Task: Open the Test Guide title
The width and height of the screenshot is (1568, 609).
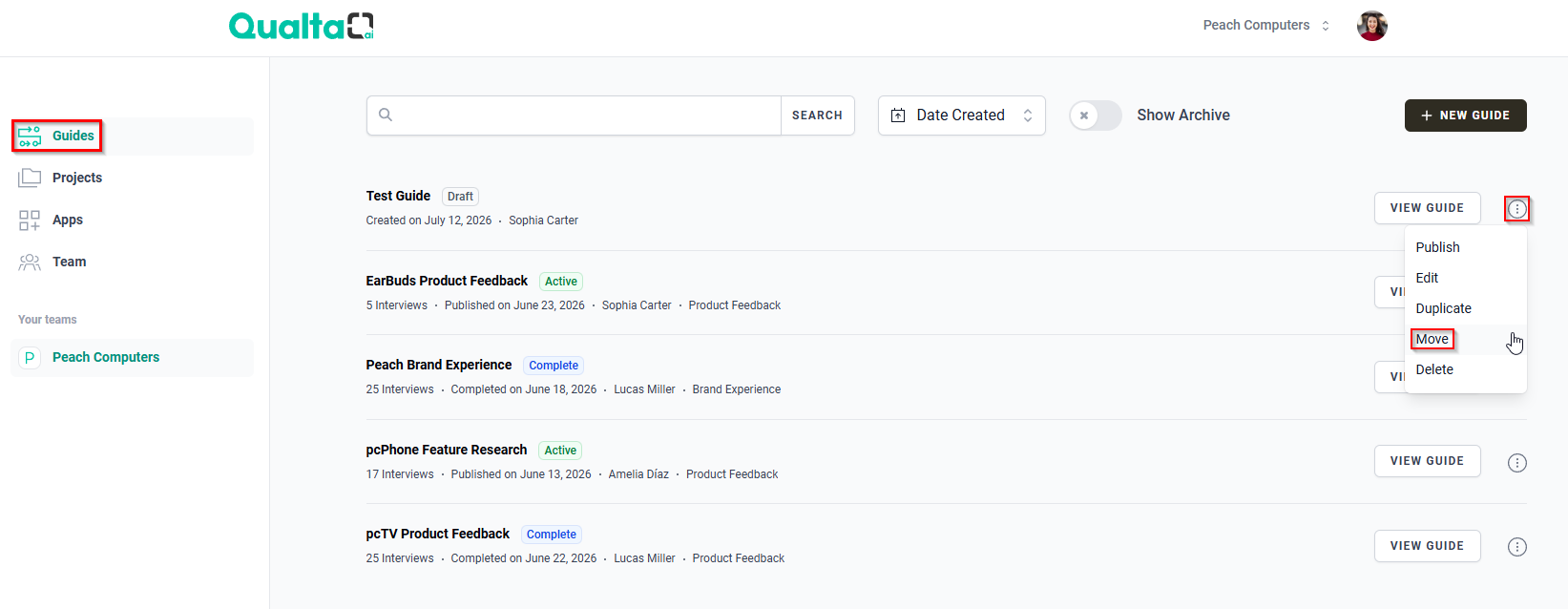Action: (398, 196)
